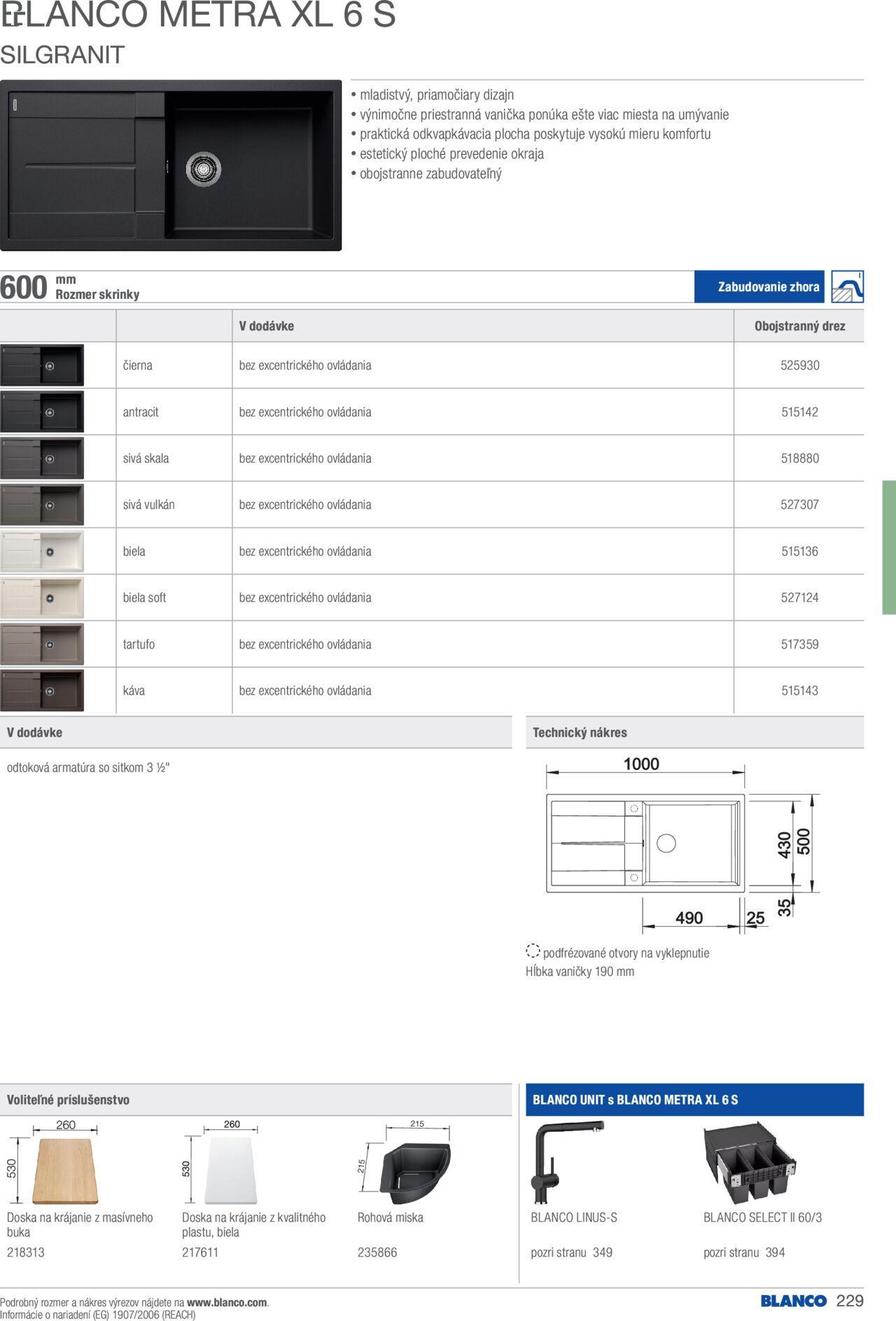Select the biela color sink thumbnail
Screen dimensions: 896x1321
click(42, 552)
